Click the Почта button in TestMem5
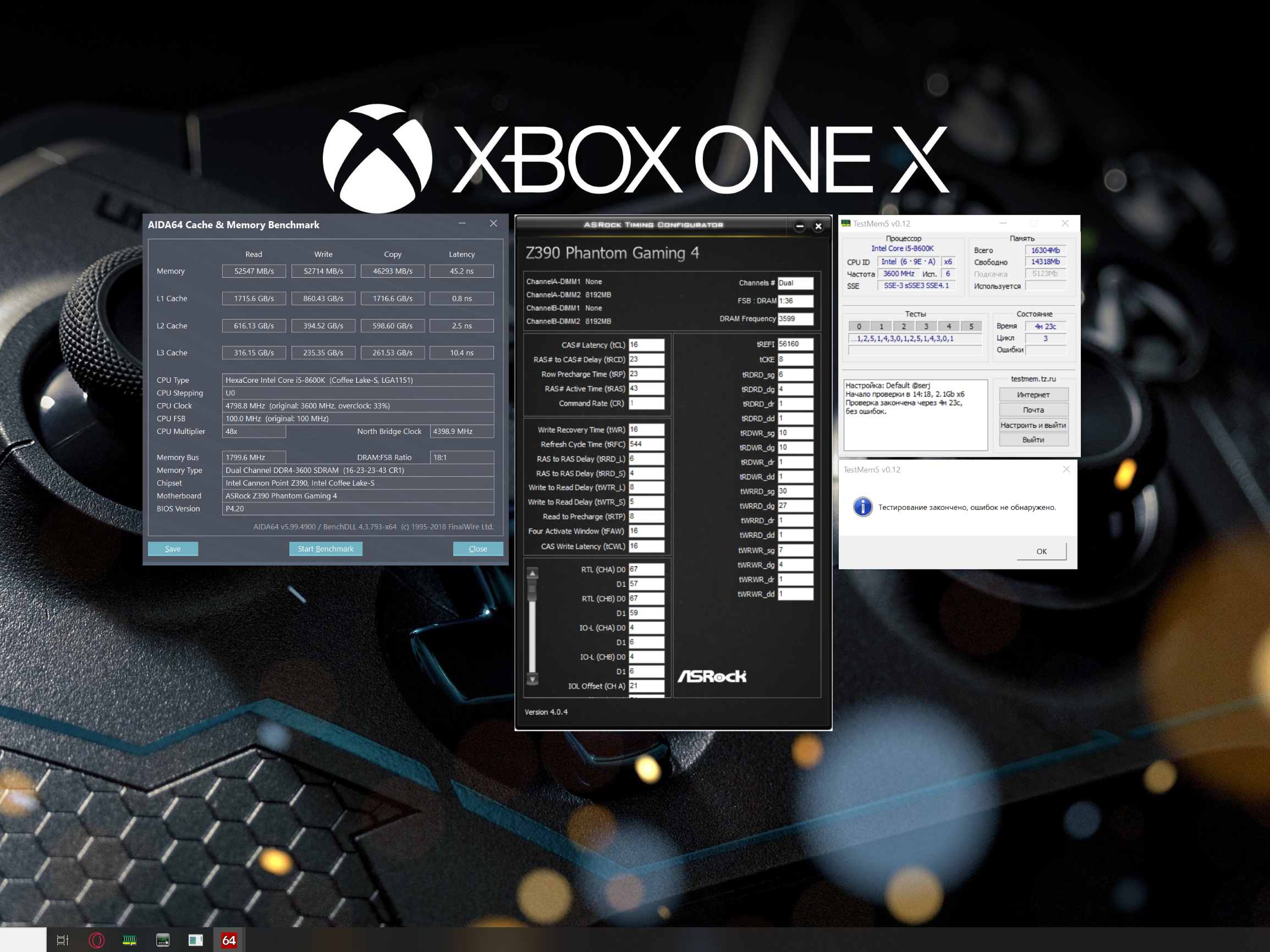This screenshot has height=952, width=1270. pyautogui.click(x=1033, y=410)
